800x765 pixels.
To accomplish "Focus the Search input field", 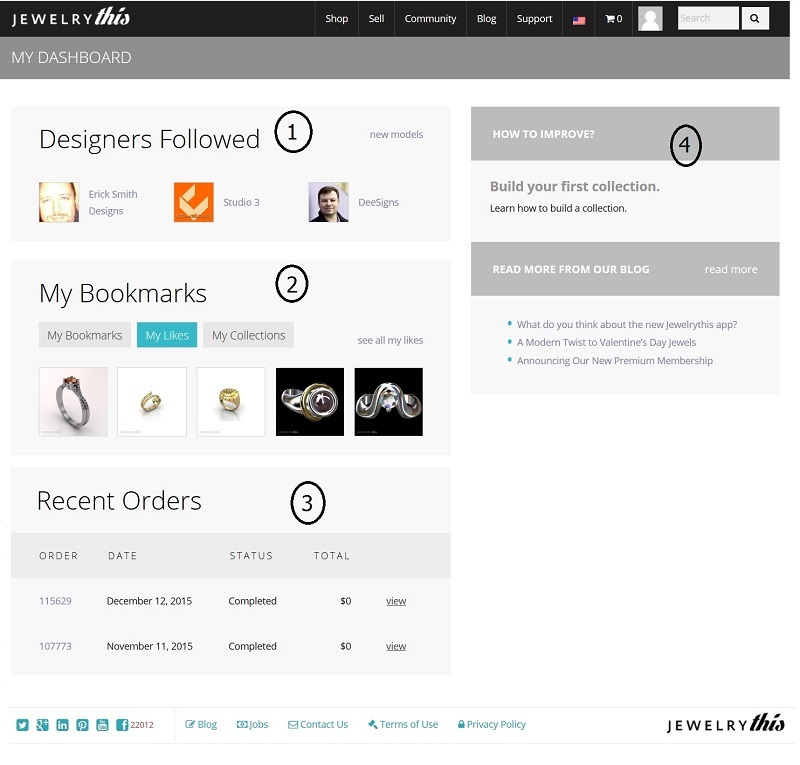I will (x=708, y=18).
